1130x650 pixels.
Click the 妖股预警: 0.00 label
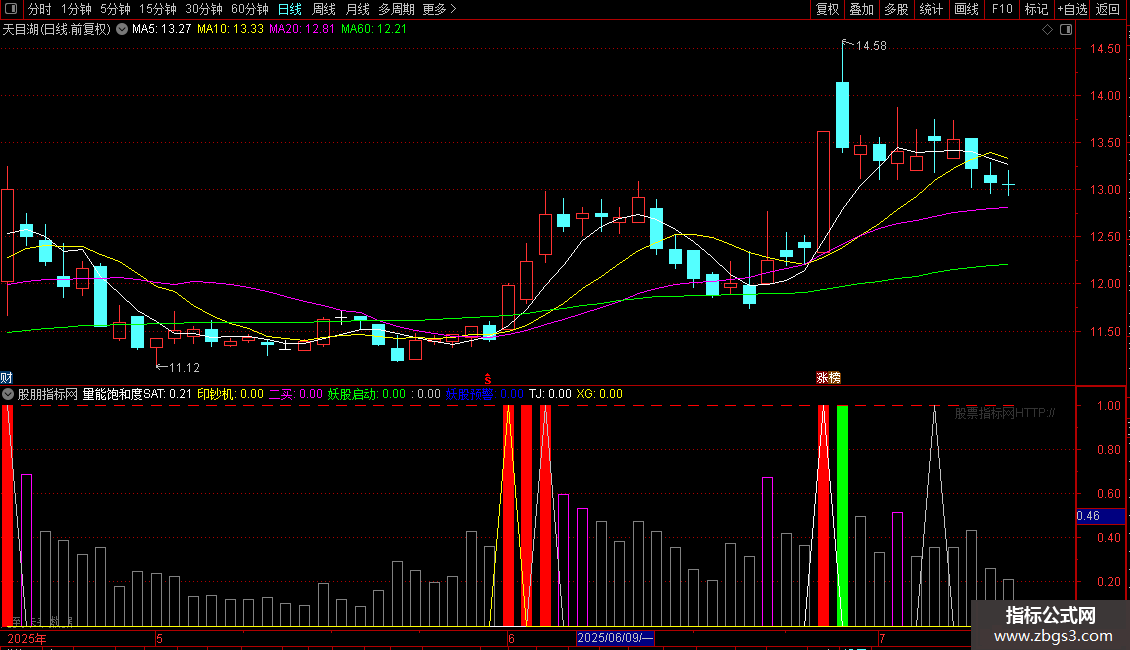click(x=484, y=394)
